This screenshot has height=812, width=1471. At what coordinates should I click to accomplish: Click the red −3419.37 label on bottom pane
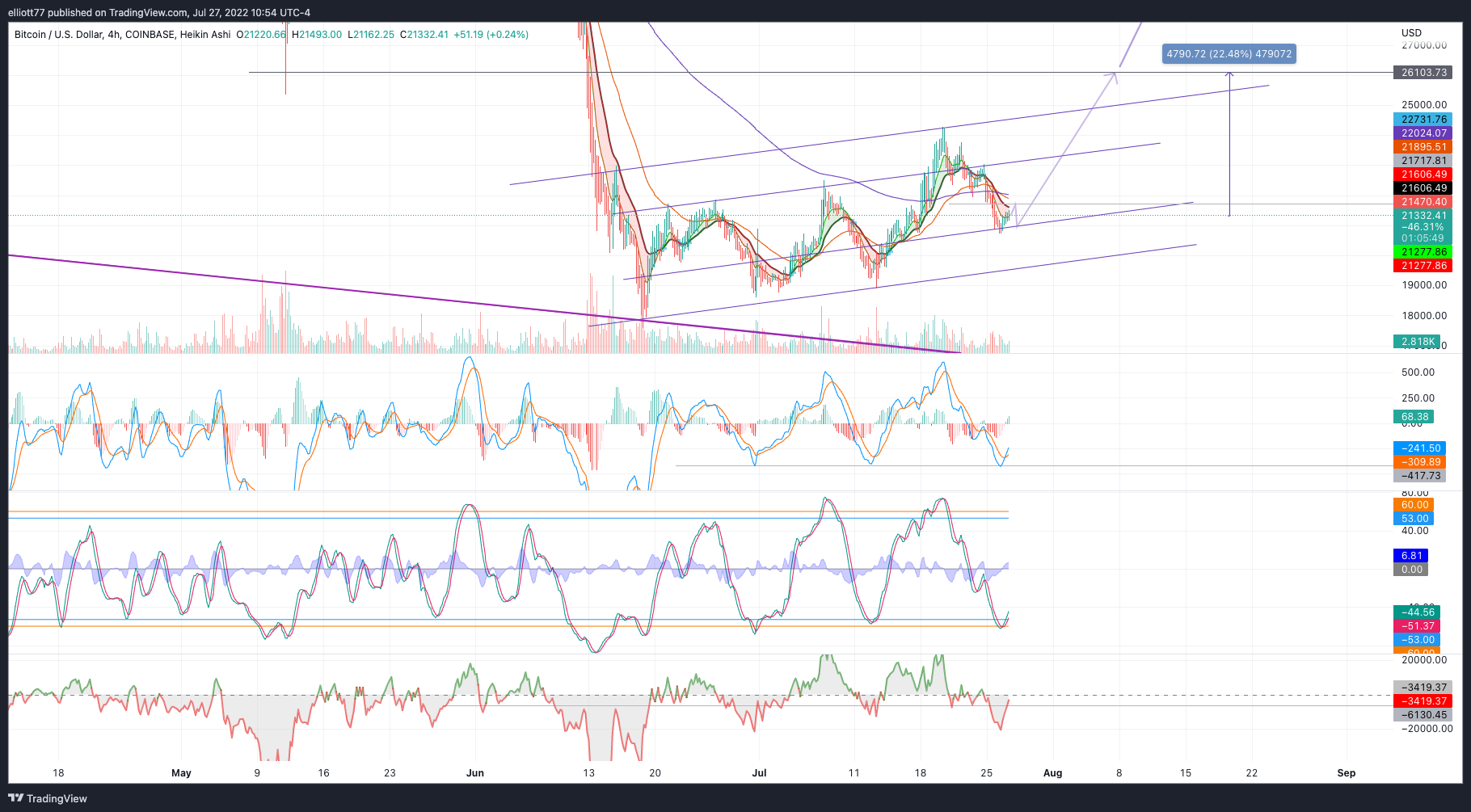tap(1423, 701)
